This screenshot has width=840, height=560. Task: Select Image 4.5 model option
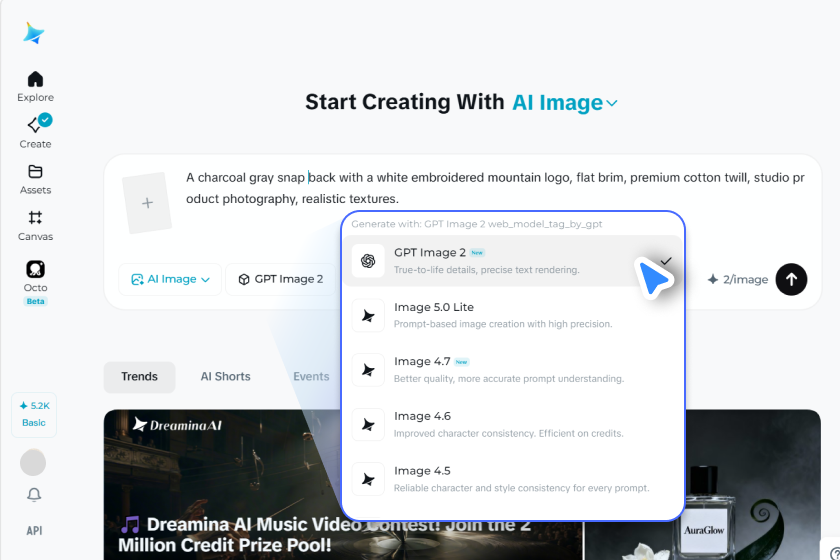(x=513, y=479)
